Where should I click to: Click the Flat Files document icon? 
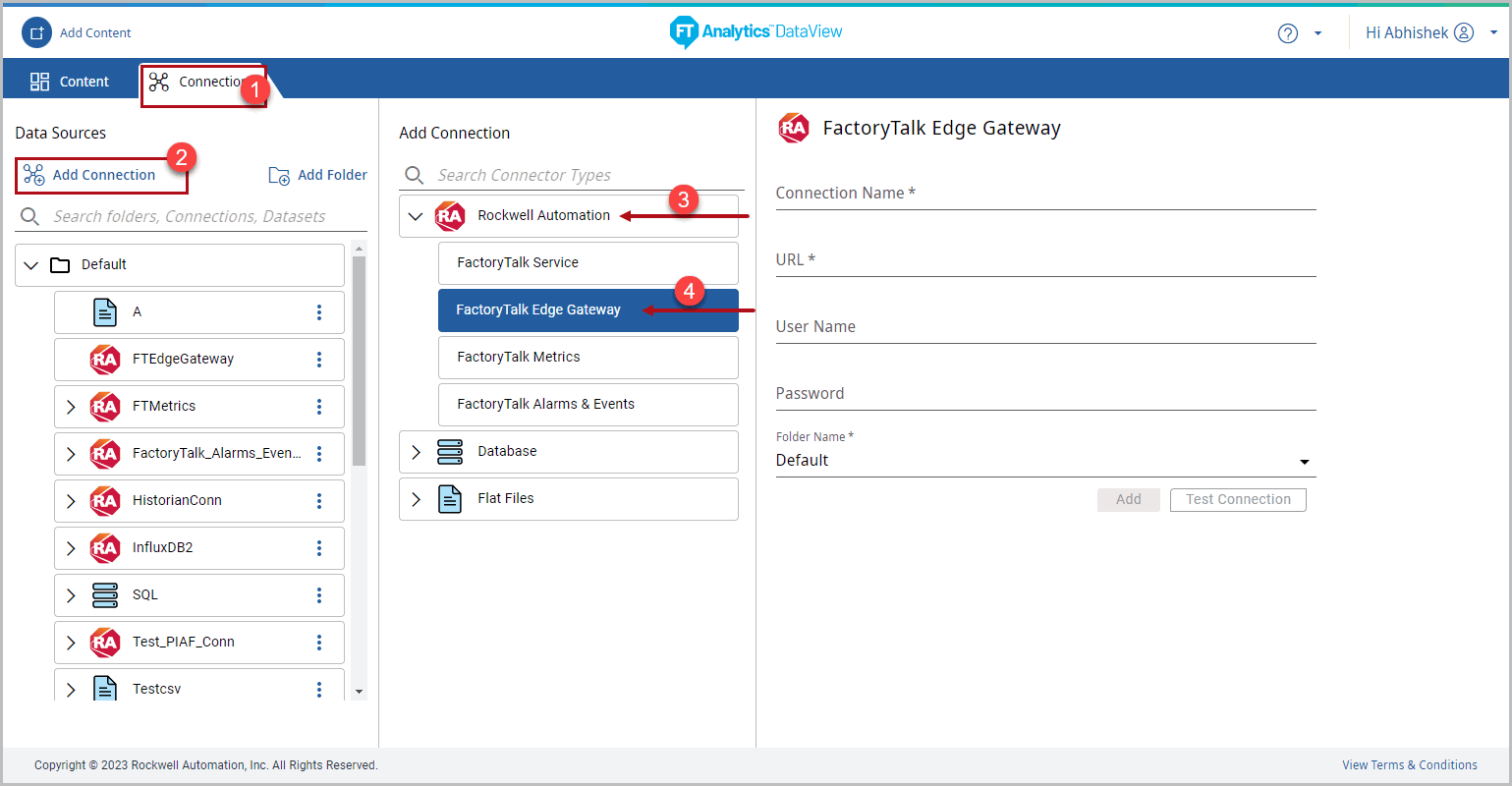tap(450, 499)
